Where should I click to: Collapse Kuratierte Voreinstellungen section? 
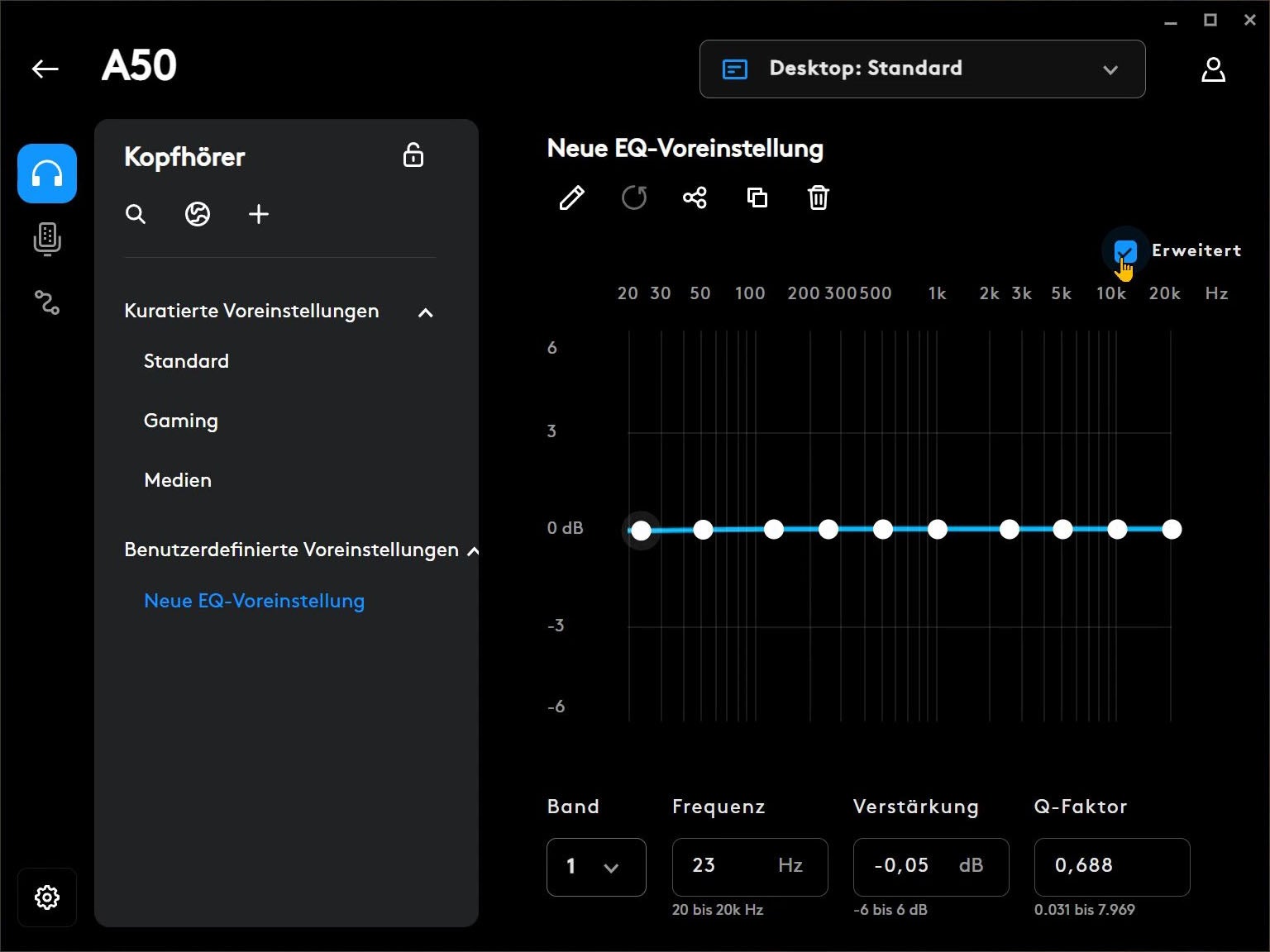(426, 312)
